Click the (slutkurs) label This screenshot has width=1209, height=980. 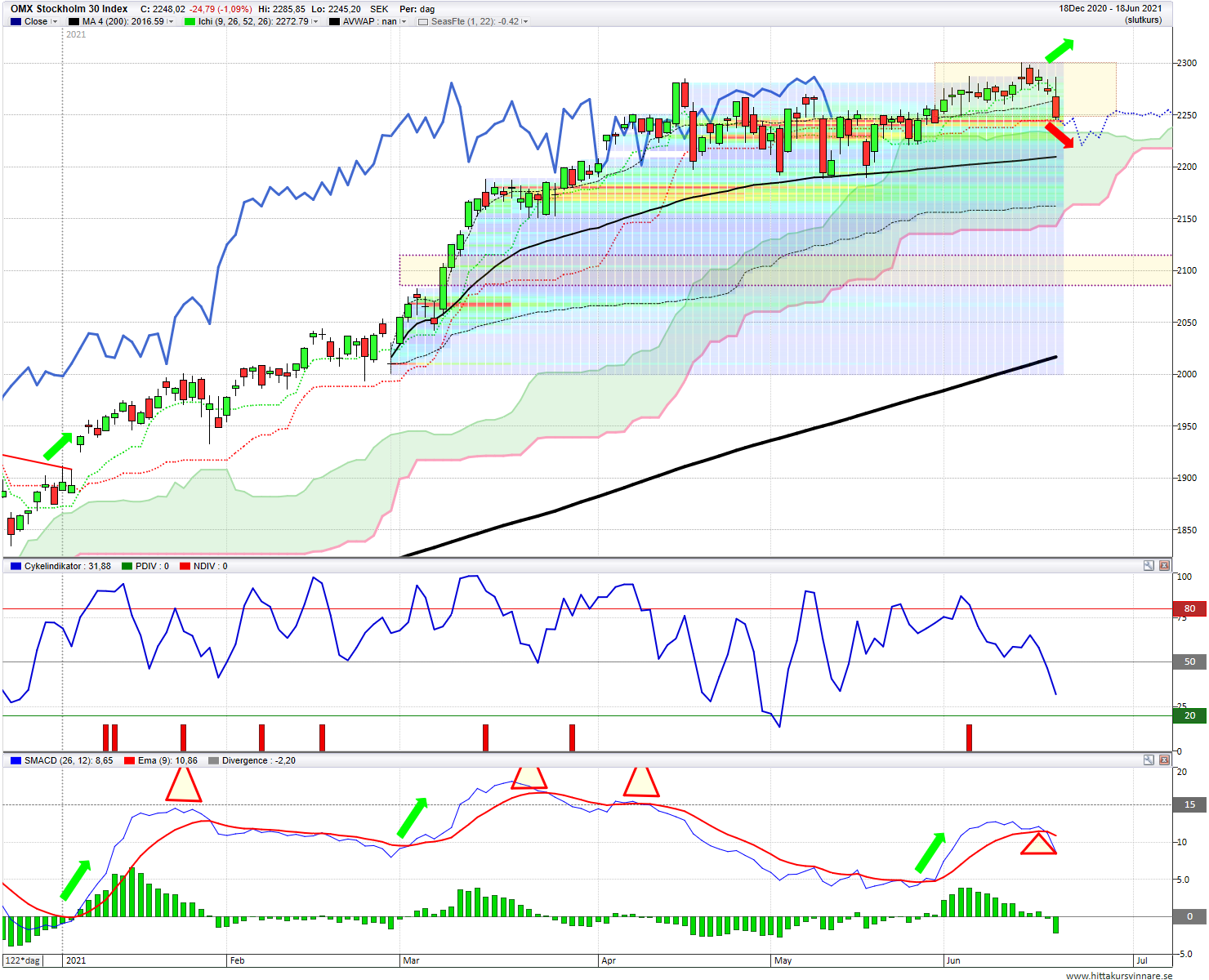(x=1143, y=20)
